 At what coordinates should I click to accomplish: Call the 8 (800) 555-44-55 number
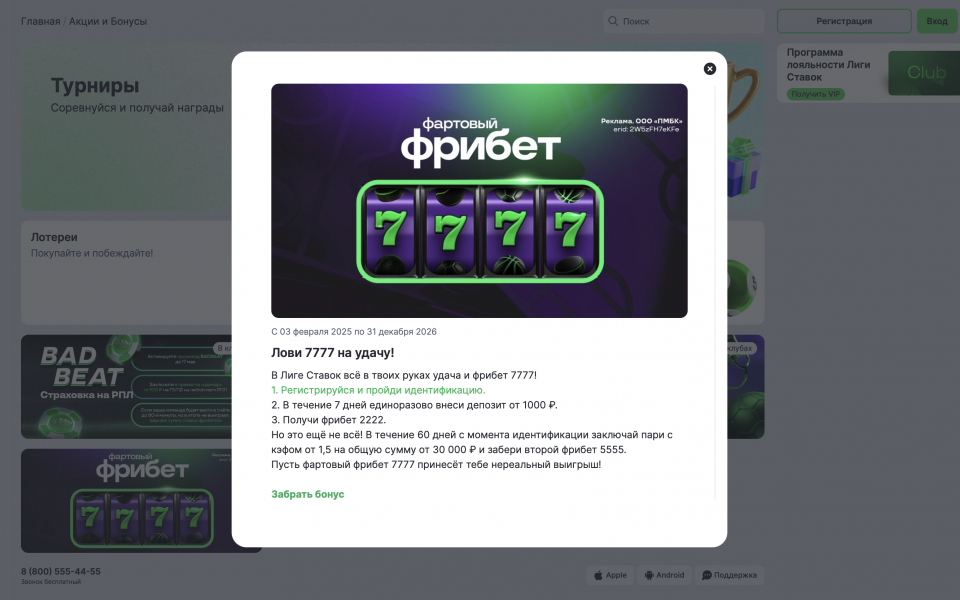(x=61, y=571)
